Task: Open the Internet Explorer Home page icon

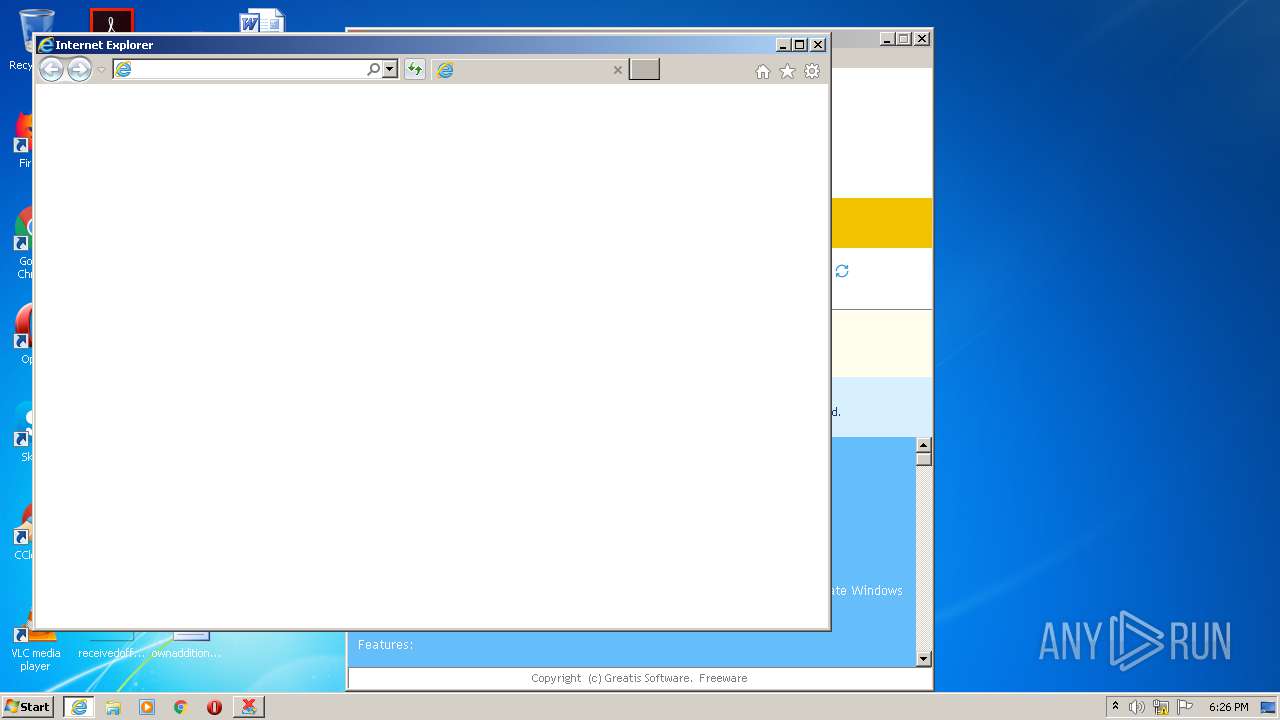Action: coord(763,71)
